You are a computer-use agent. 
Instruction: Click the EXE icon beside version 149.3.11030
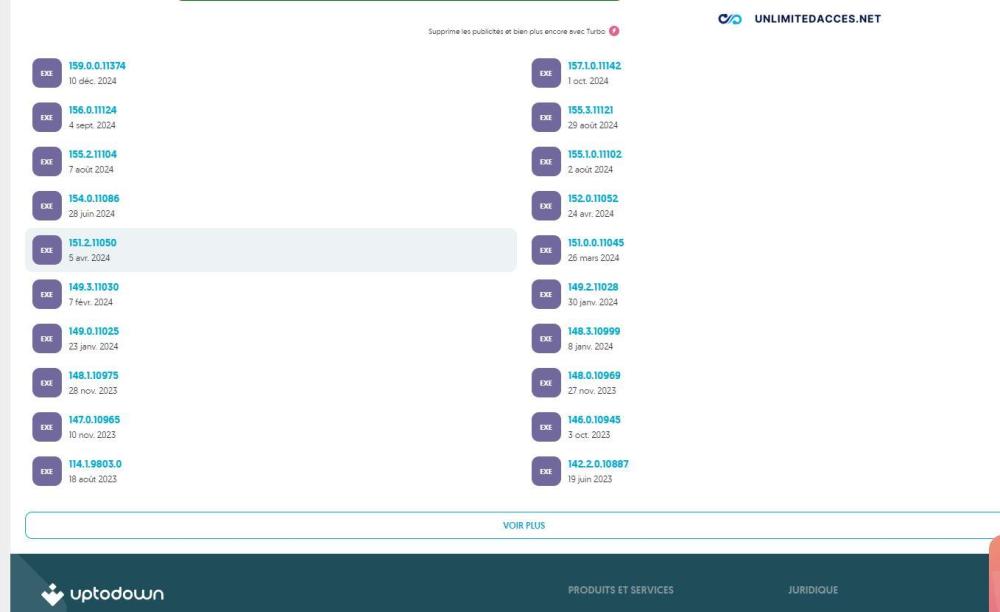pos(47,295)
